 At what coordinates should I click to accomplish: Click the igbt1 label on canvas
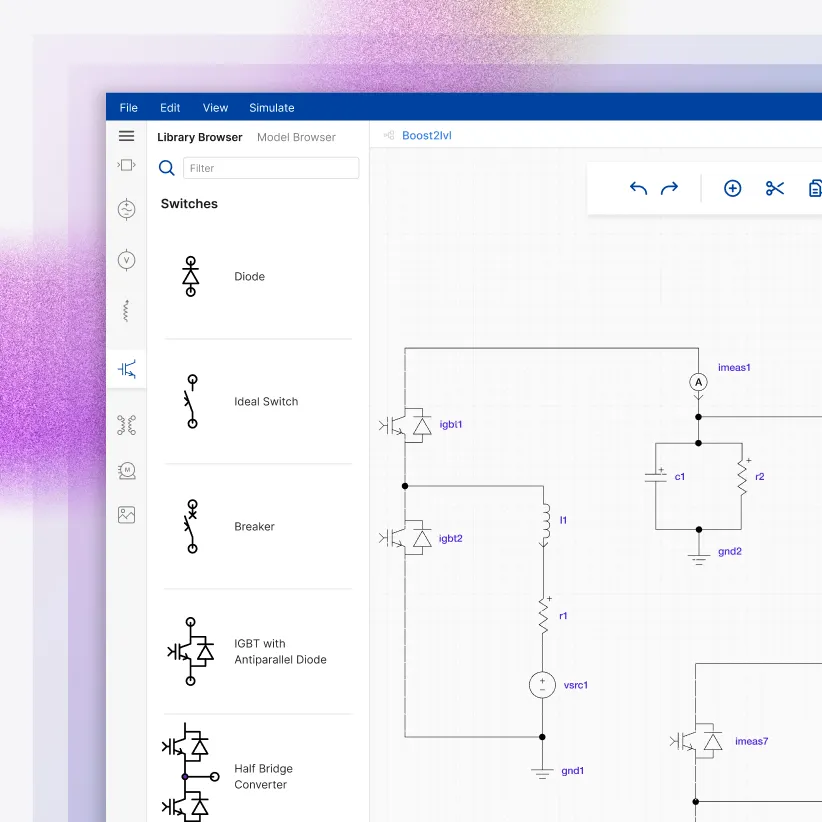451,425
